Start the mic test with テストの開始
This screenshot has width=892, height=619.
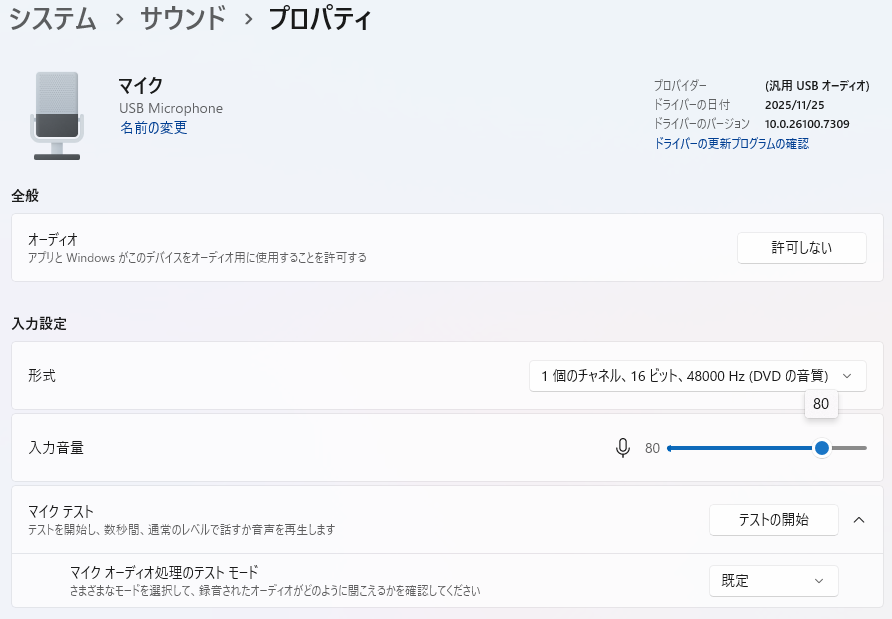[x=773, y=520]
